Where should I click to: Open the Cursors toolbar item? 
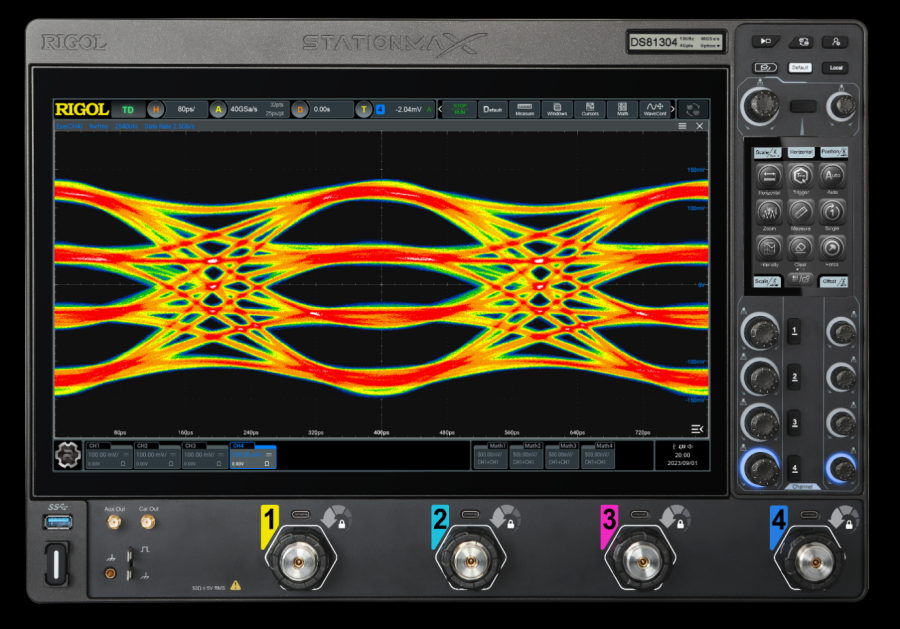589,109
